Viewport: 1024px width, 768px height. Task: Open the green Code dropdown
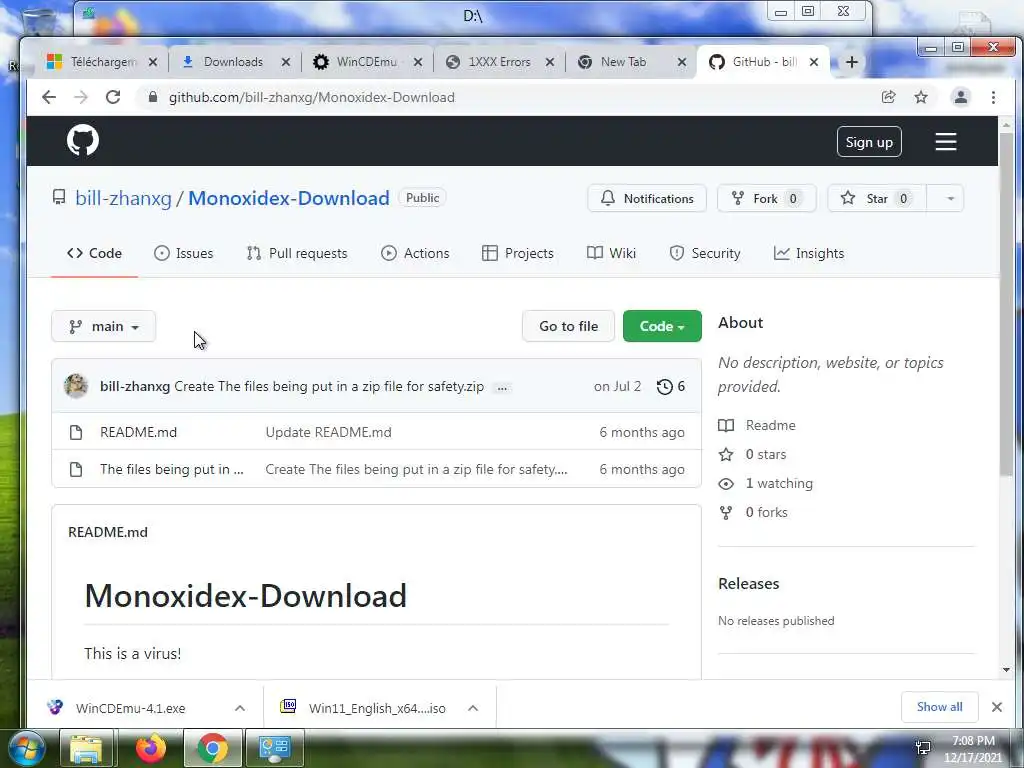coord(662,326)
